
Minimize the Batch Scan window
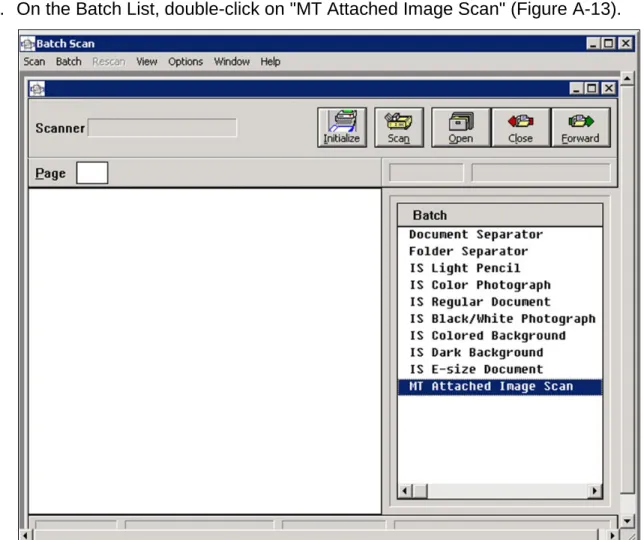coord(593,44)
